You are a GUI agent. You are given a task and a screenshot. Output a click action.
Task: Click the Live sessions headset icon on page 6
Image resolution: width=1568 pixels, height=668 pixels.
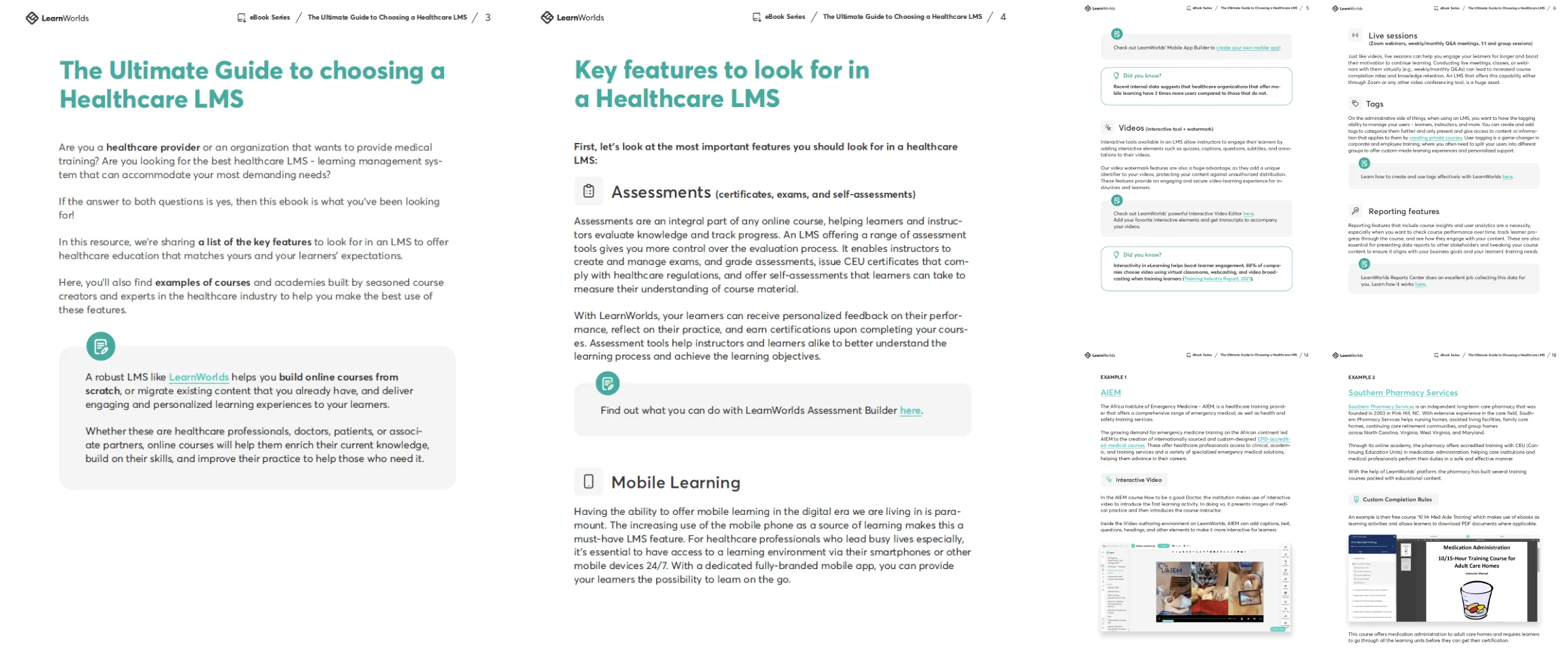pyautogui.click(x=1355, y=35)
